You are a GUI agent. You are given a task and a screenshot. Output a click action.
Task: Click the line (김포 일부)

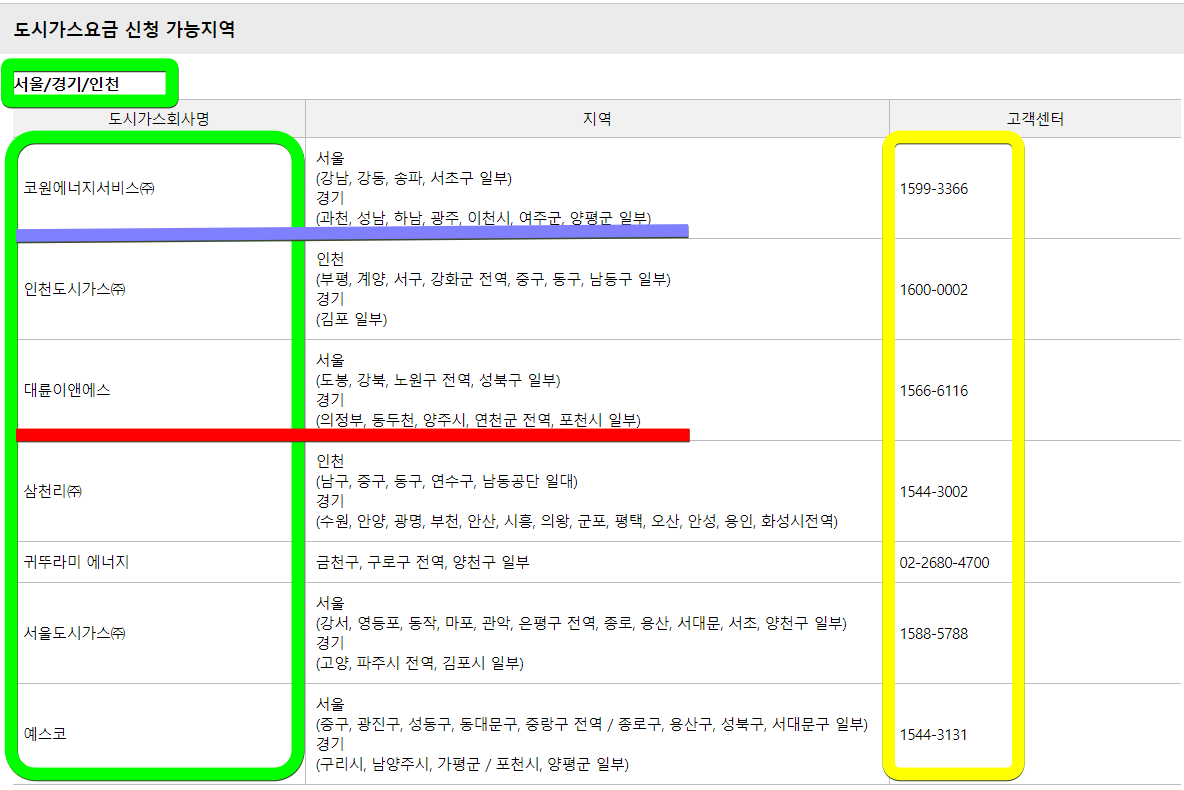click(x=351, y=319)
